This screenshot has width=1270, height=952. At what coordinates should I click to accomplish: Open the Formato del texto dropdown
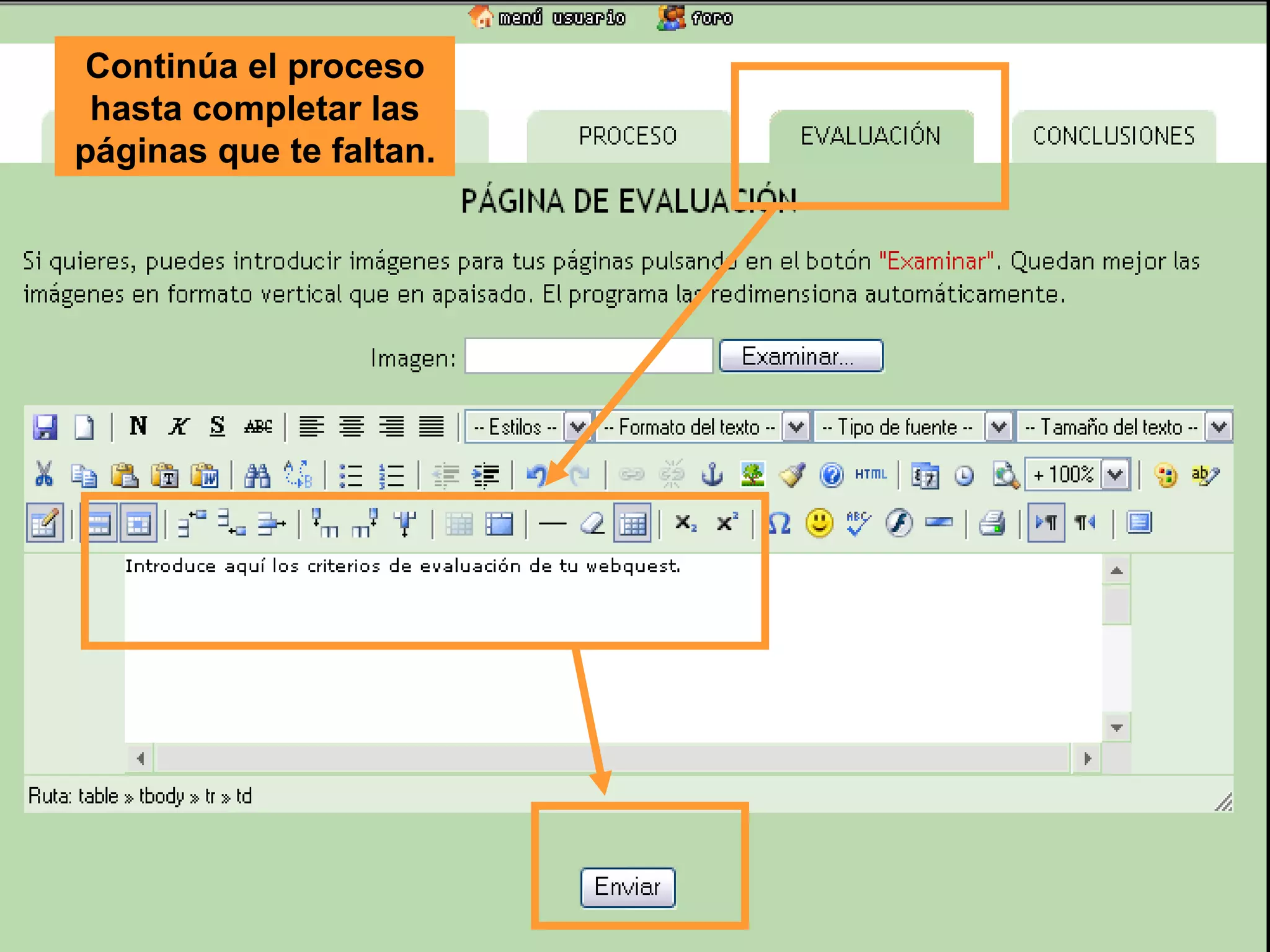click(x=703, y=427)
